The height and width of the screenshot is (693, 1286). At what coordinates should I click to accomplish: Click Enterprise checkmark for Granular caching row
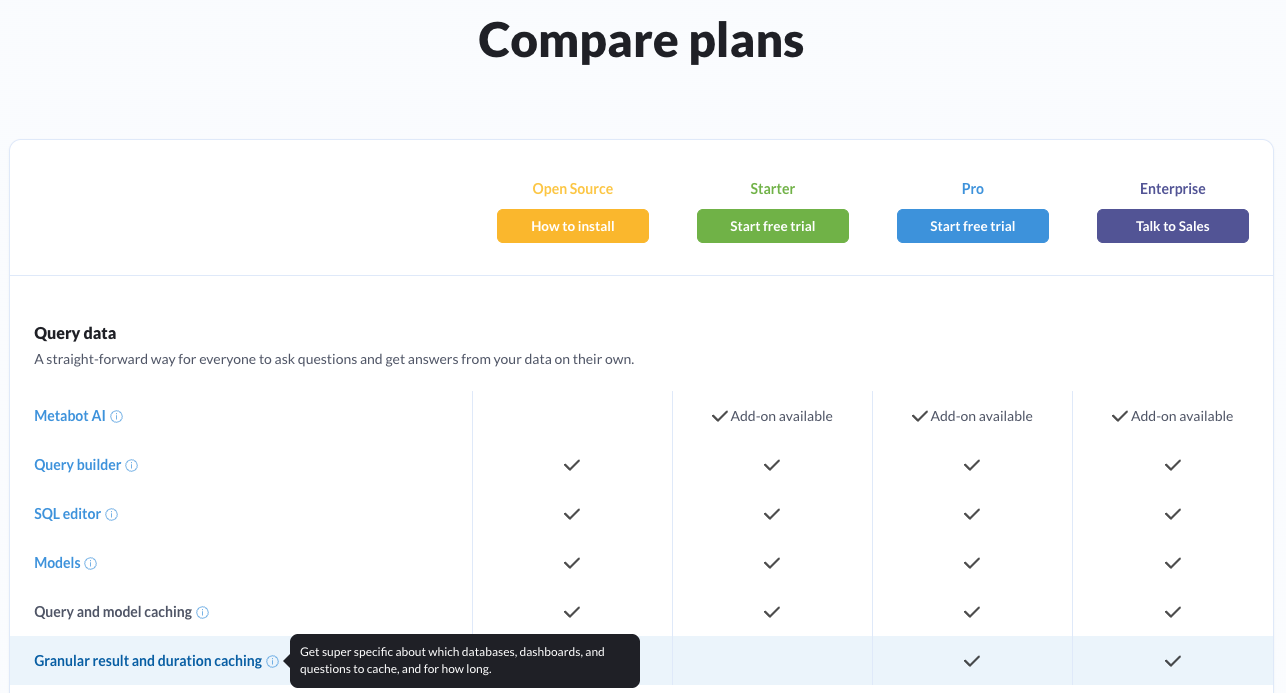(1173, 661)
